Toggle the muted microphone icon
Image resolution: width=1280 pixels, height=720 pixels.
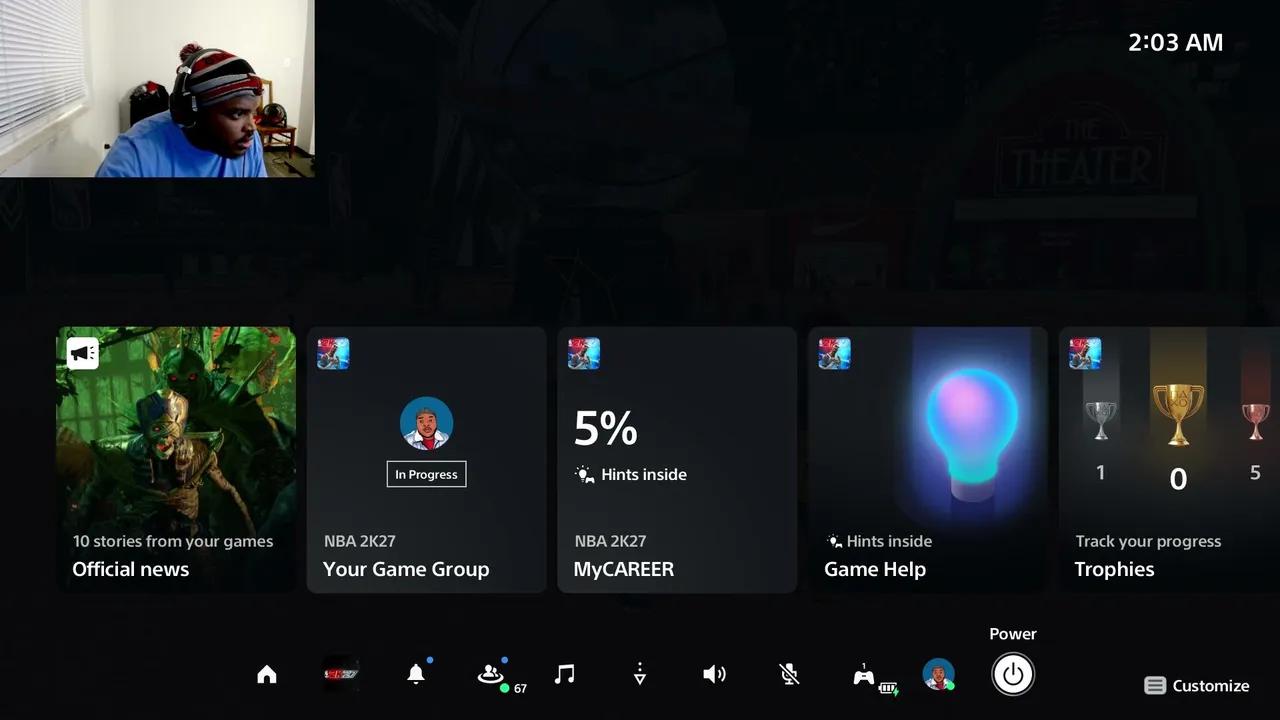point(789,674)
